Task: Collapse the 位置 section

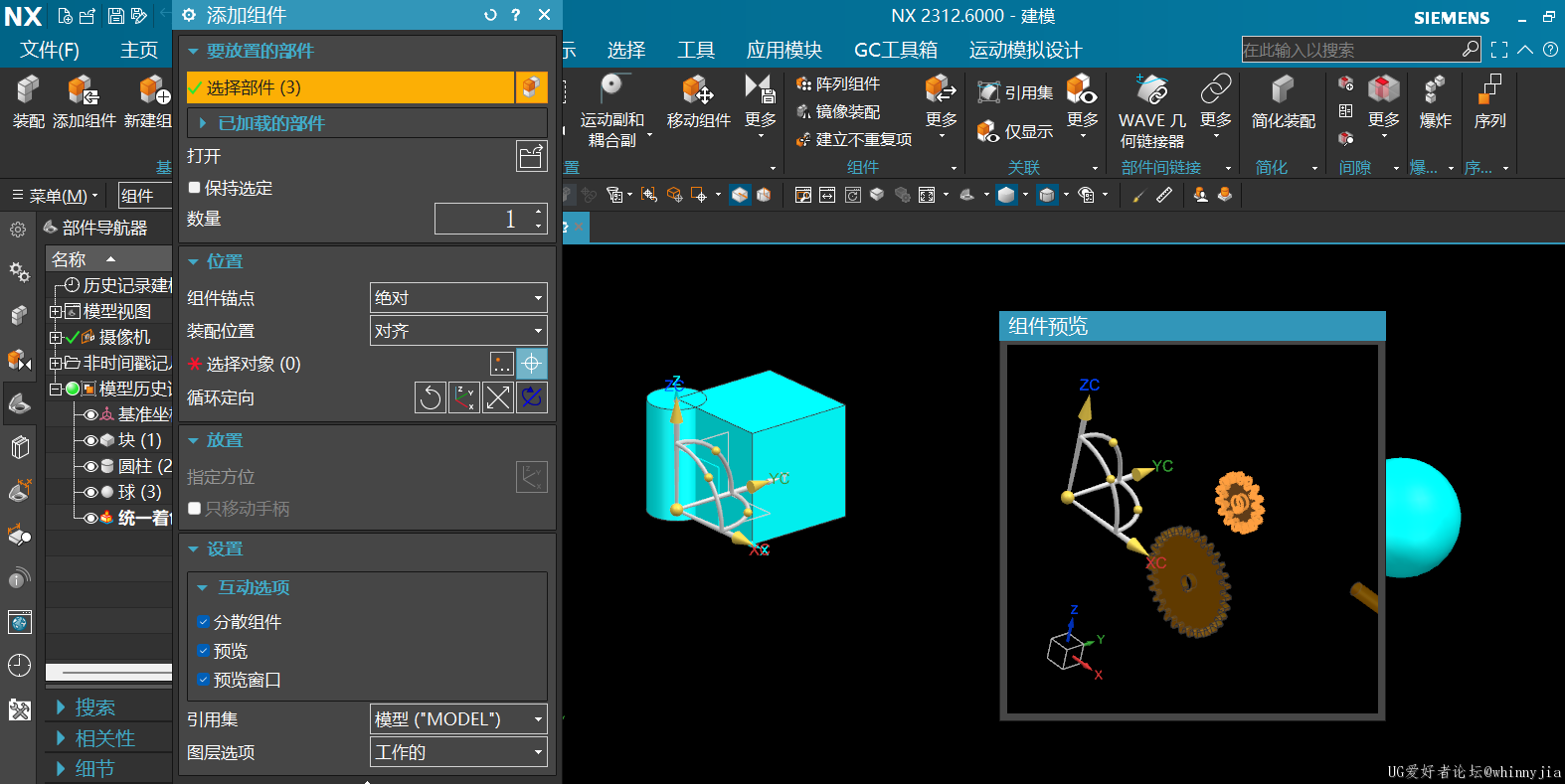Action: pos(193,261)
